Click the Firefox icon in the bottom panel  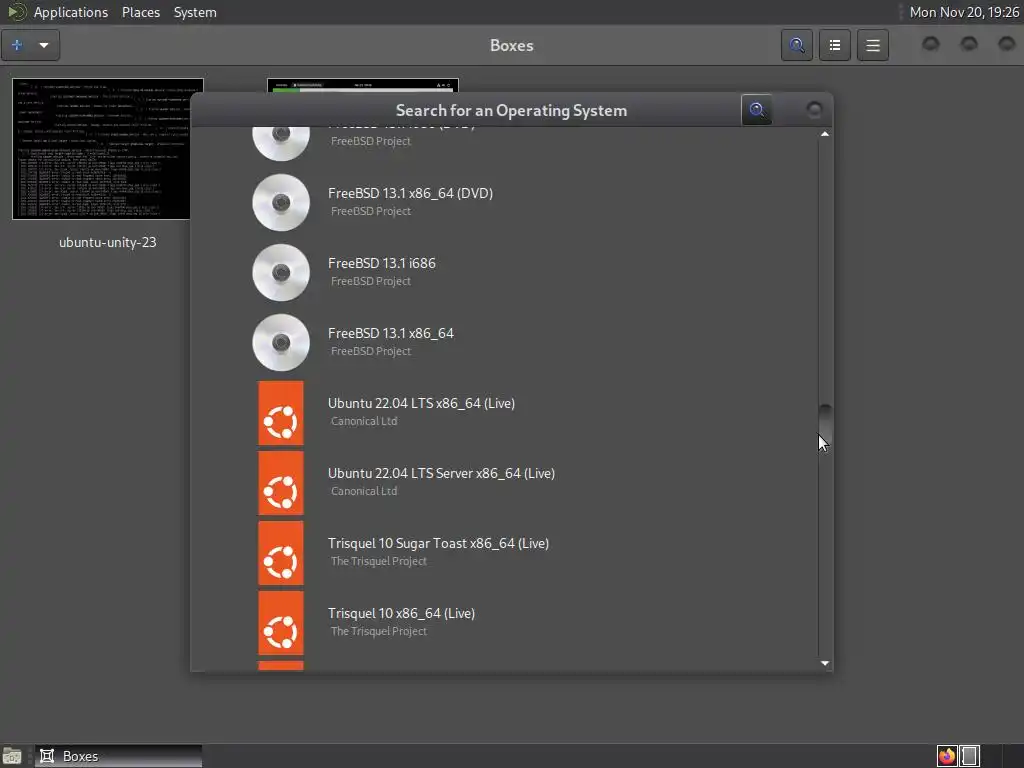[946, 756]
